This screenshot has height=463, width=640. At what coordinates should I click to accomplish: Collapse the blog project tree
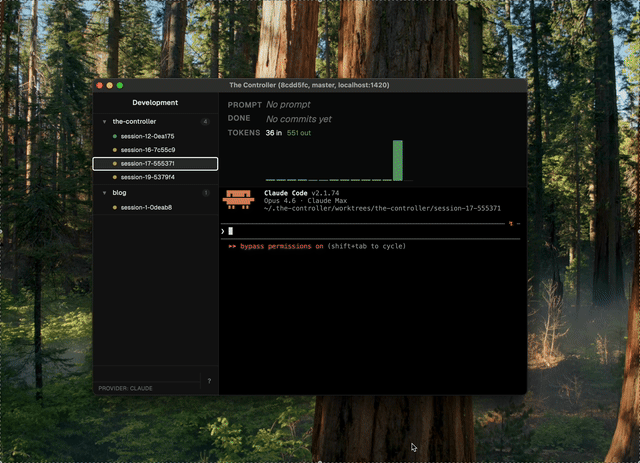point(104,193)
